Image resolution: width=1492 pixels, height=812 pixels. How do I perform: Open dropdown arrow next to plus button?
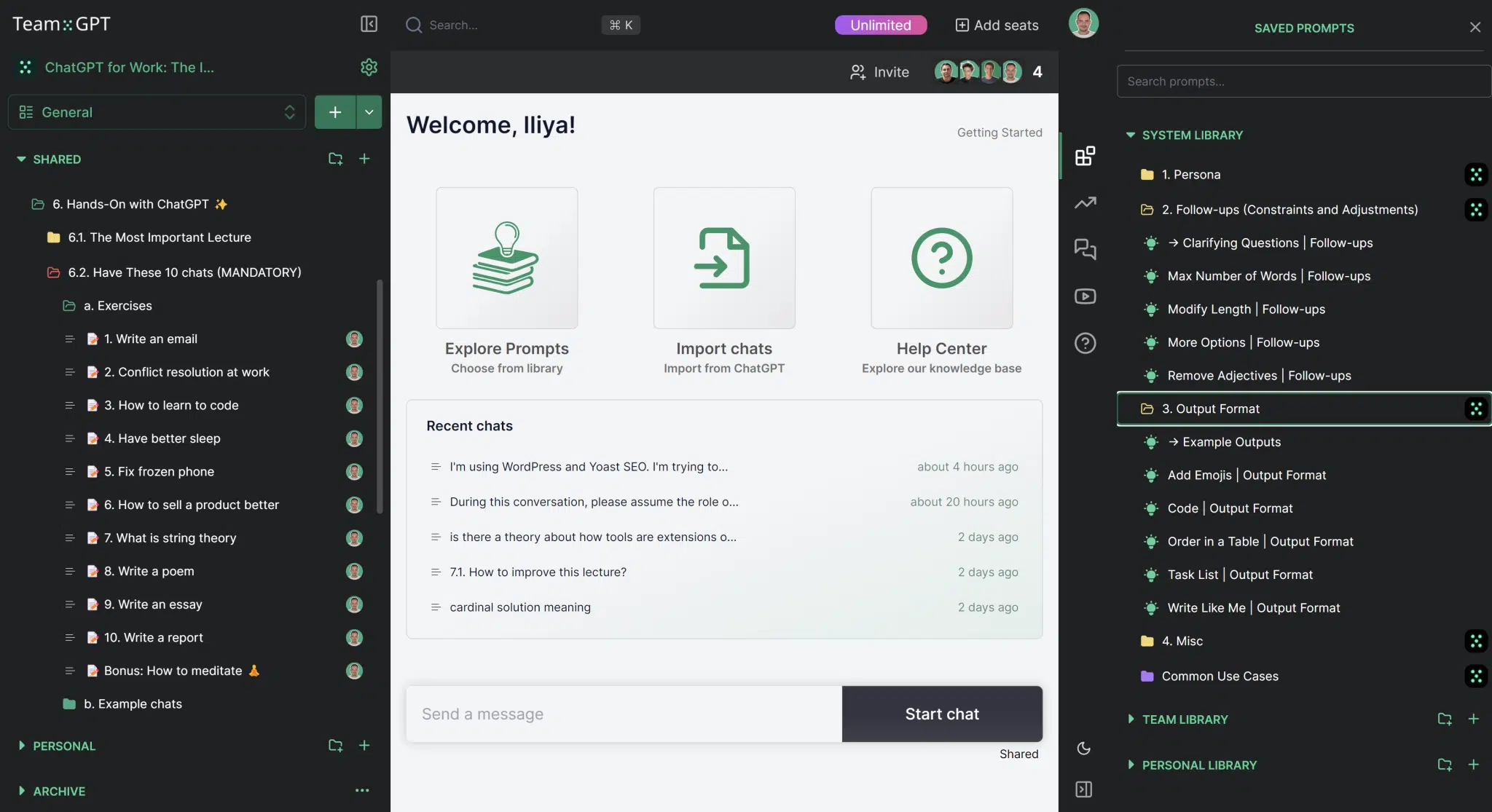(369, 112)
